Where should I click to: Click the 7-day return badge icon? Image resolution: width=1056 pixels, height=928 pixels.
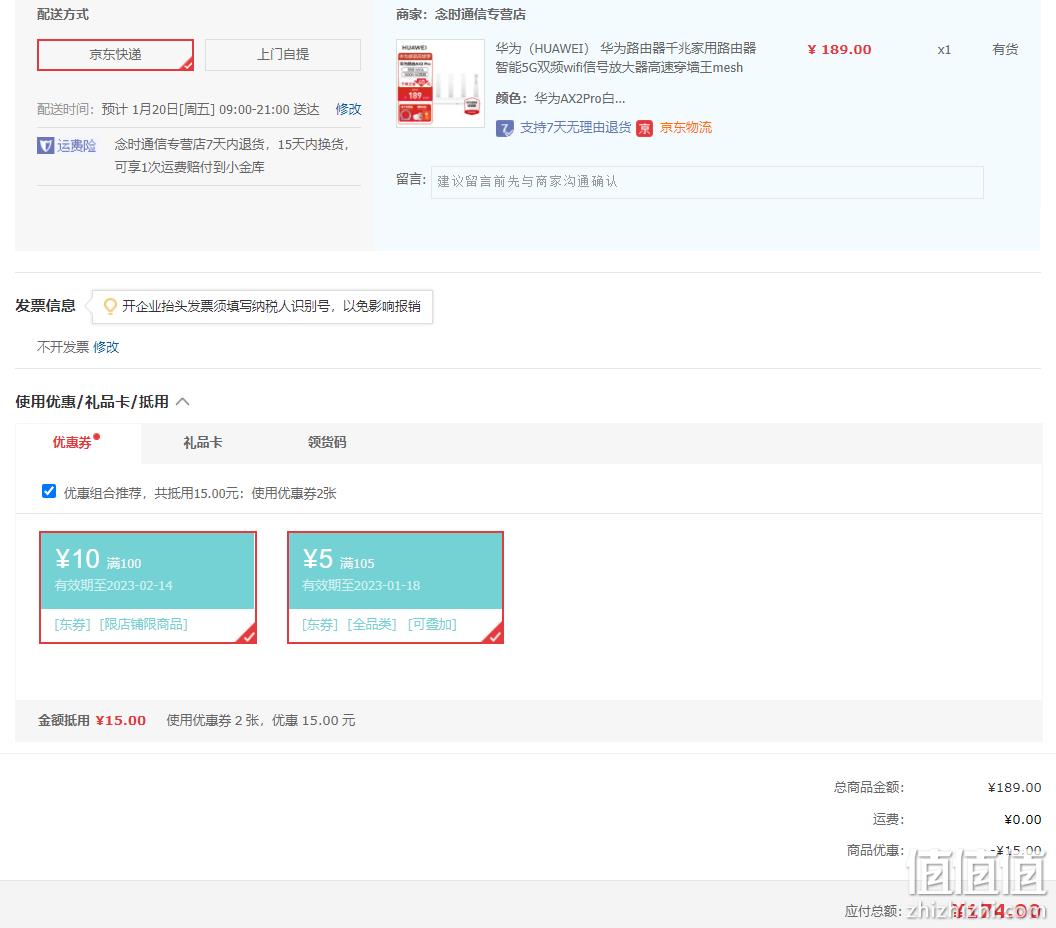point(504,128)
